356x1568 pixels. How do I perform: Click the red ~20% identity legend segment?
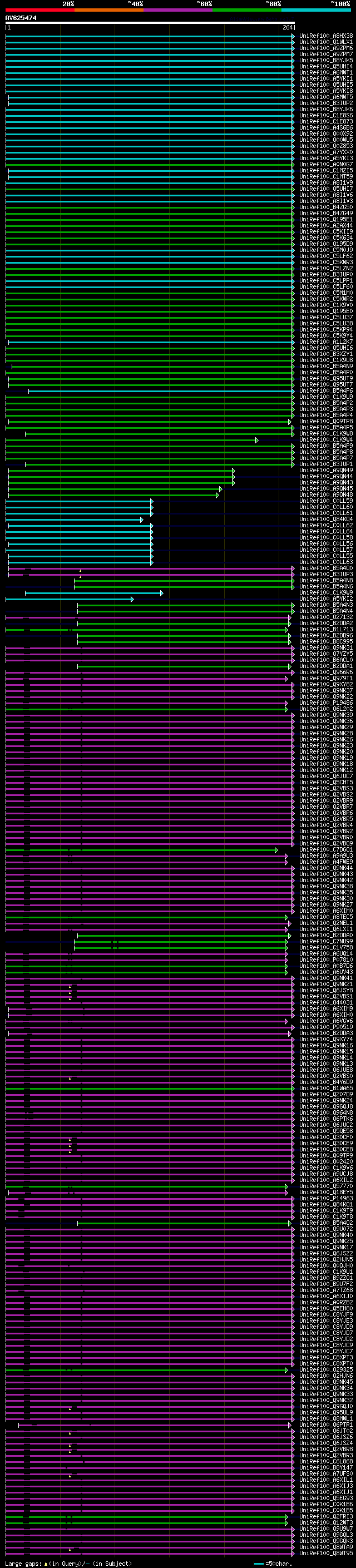point(39,10)
